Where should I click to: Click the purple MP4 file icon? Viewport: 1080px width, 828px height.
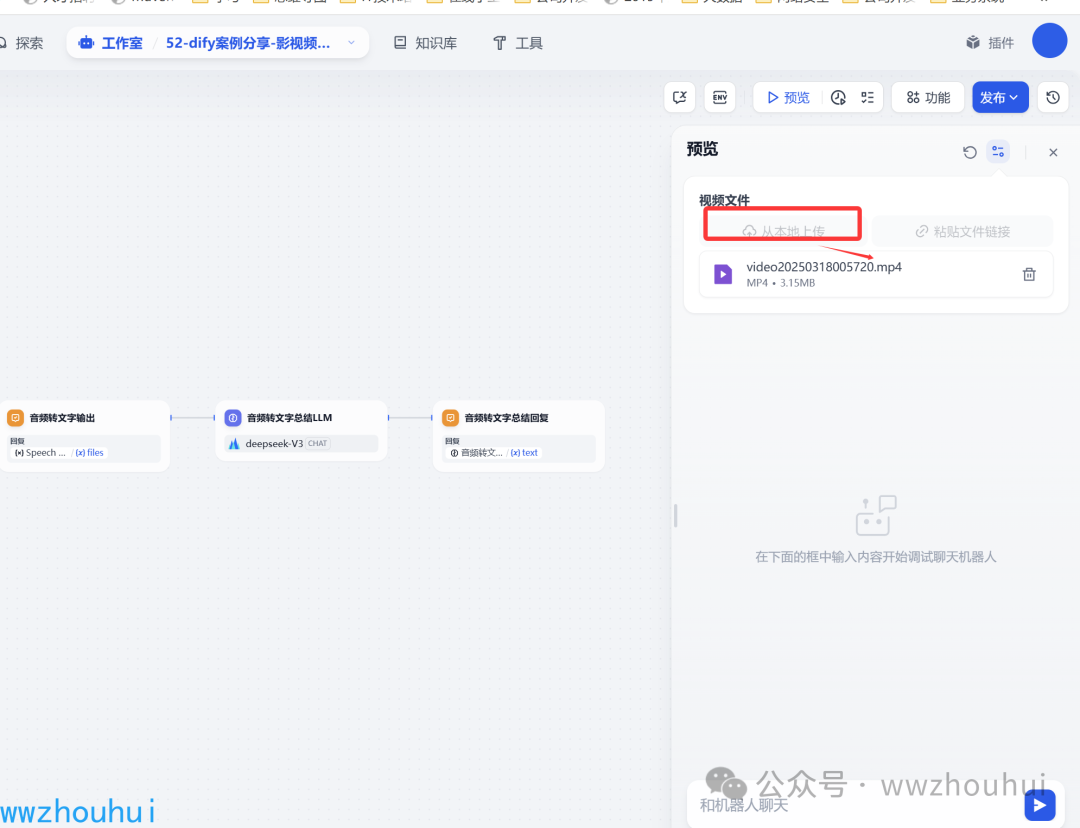(723, 274)
